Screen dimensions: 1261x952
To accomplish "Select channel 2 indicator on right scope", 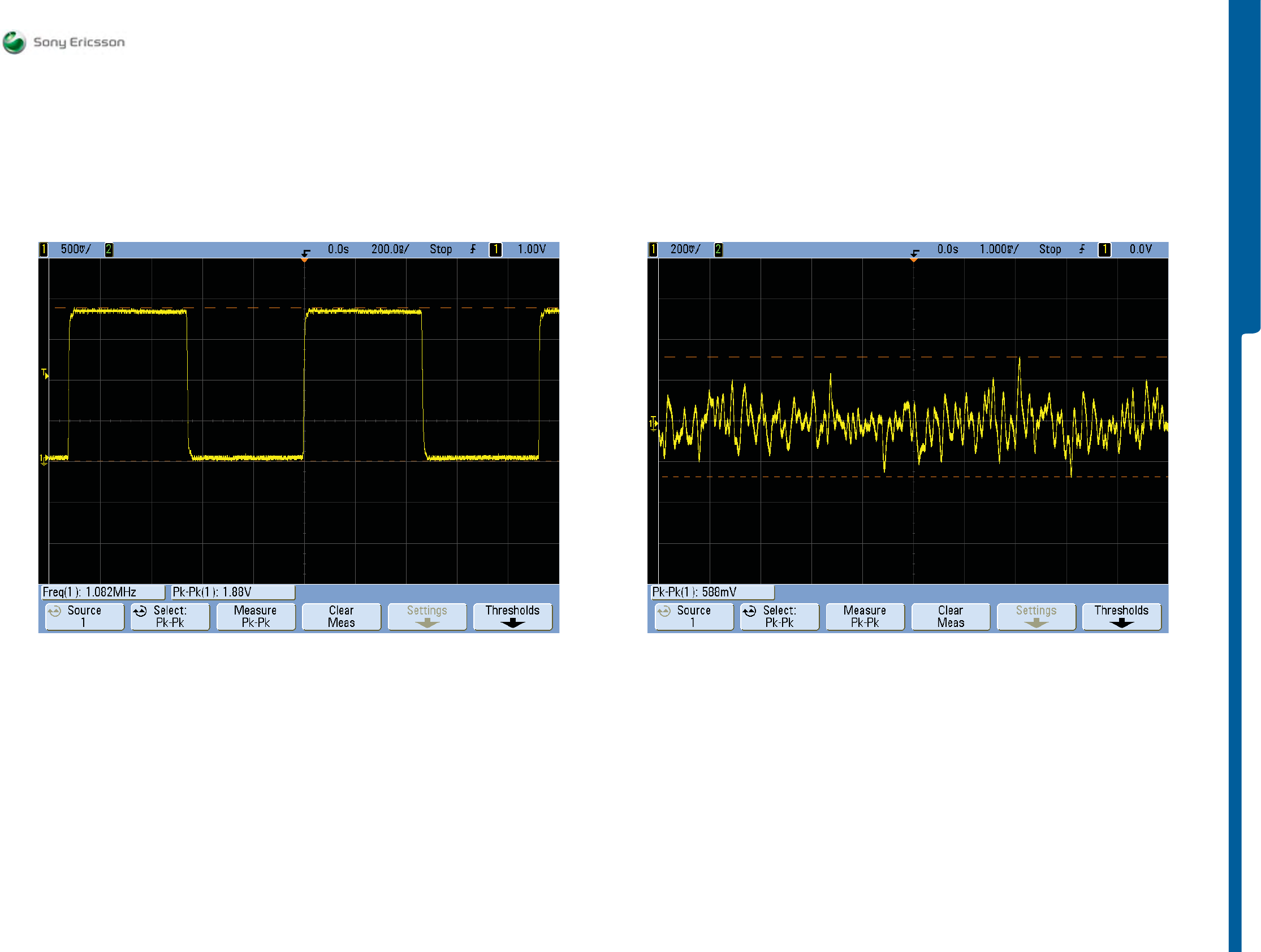I will coord(718,249).
